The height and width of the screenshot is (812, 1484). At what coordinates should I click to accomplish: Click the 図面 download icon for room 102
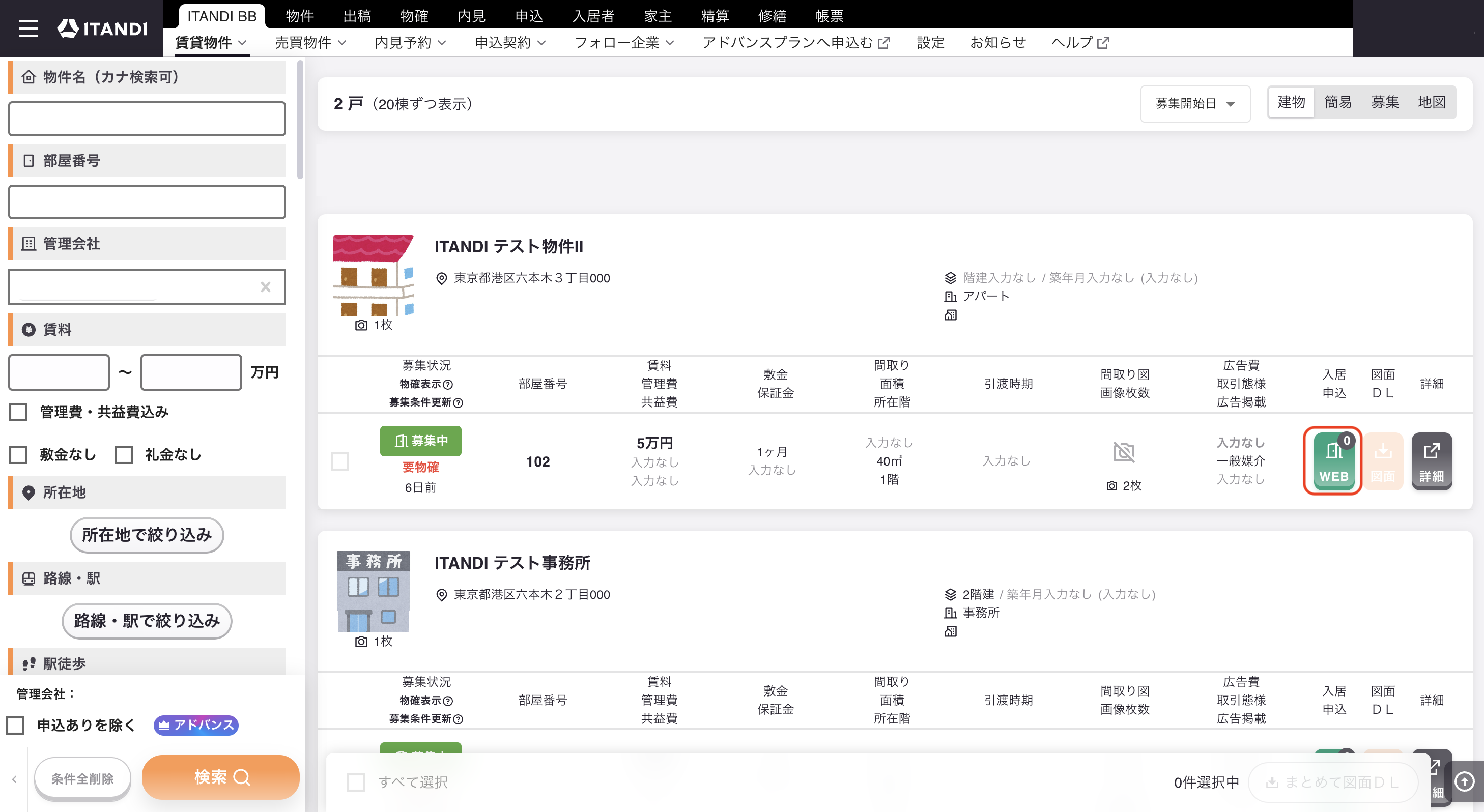coord(1383,461)
